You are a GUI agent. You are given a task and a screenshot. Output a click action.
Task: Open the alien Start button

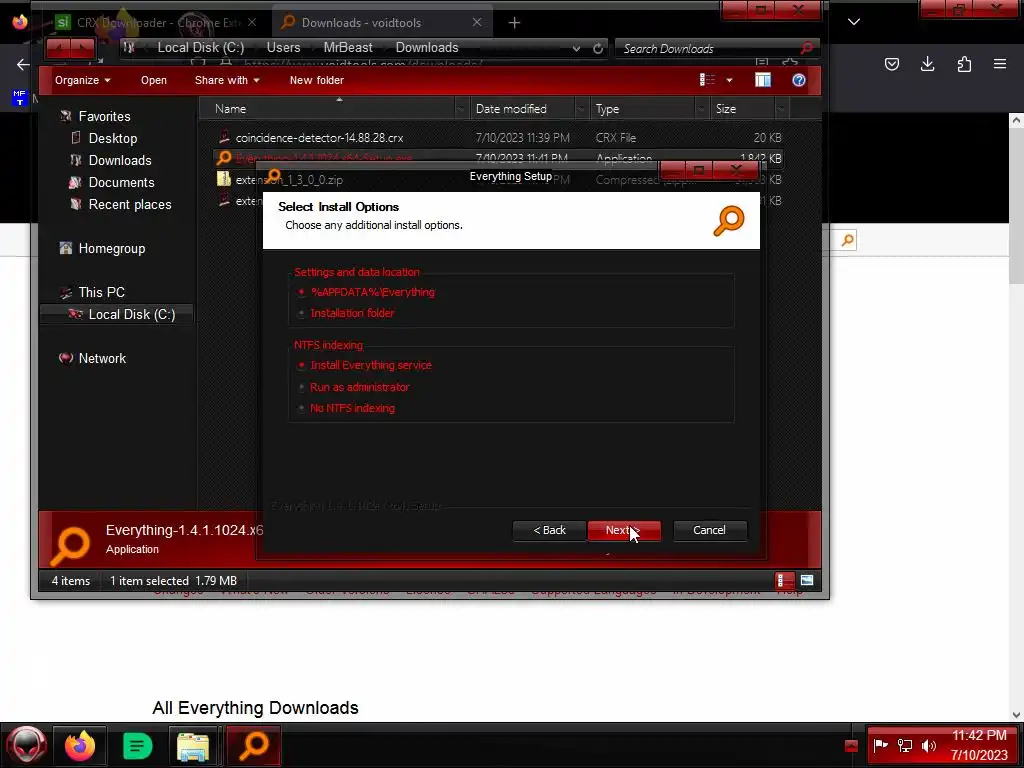tap(27, 746)
